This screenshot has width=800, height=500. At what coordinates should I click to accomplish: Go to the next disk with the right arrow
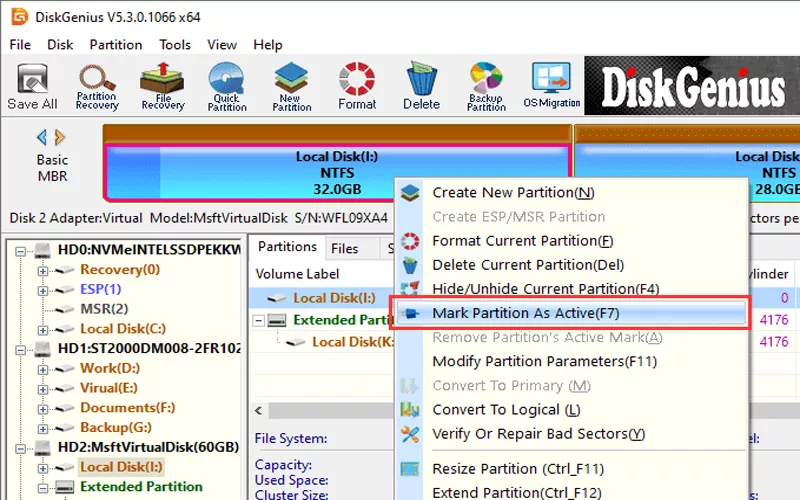pos(60,137)
